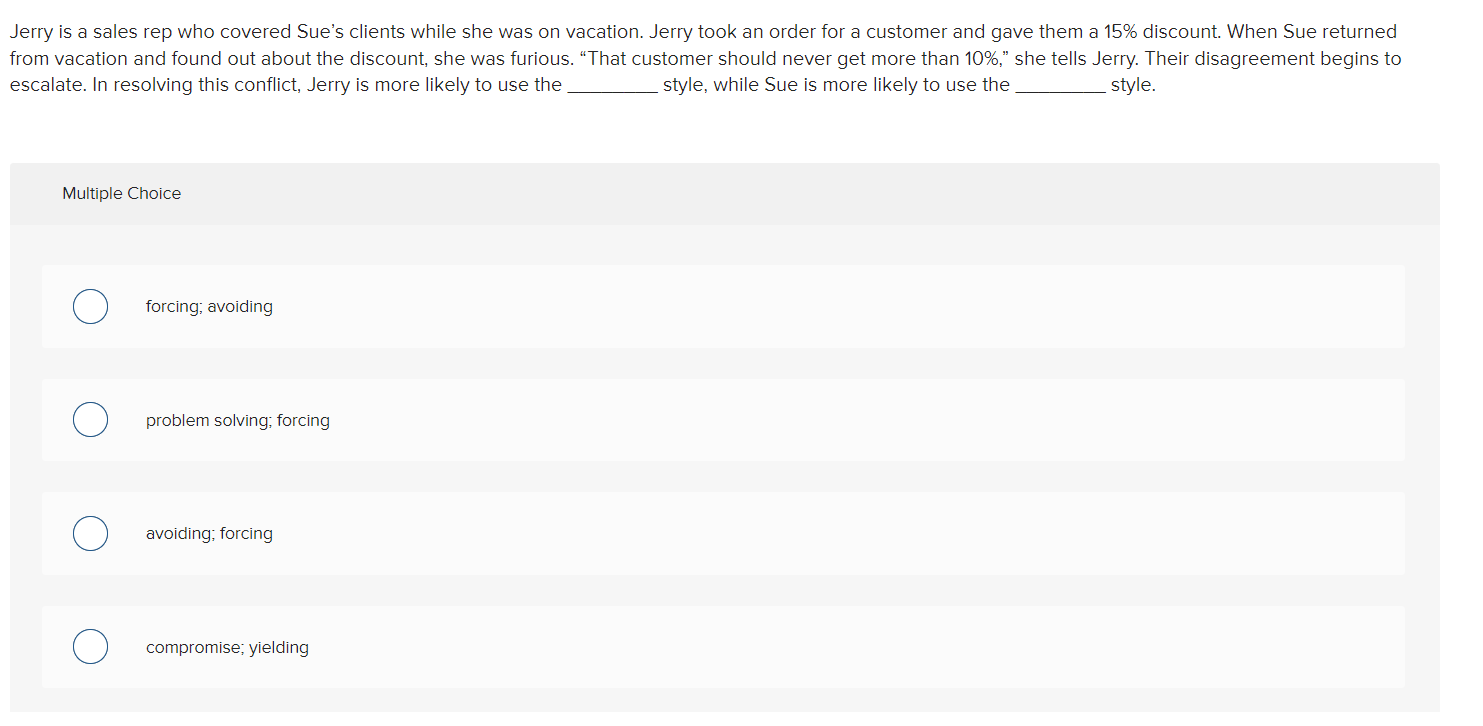Click the 'avoiding; forcing' answer label
The width and height of the screenshot is (1483, 726).
[x=209, y=534]
